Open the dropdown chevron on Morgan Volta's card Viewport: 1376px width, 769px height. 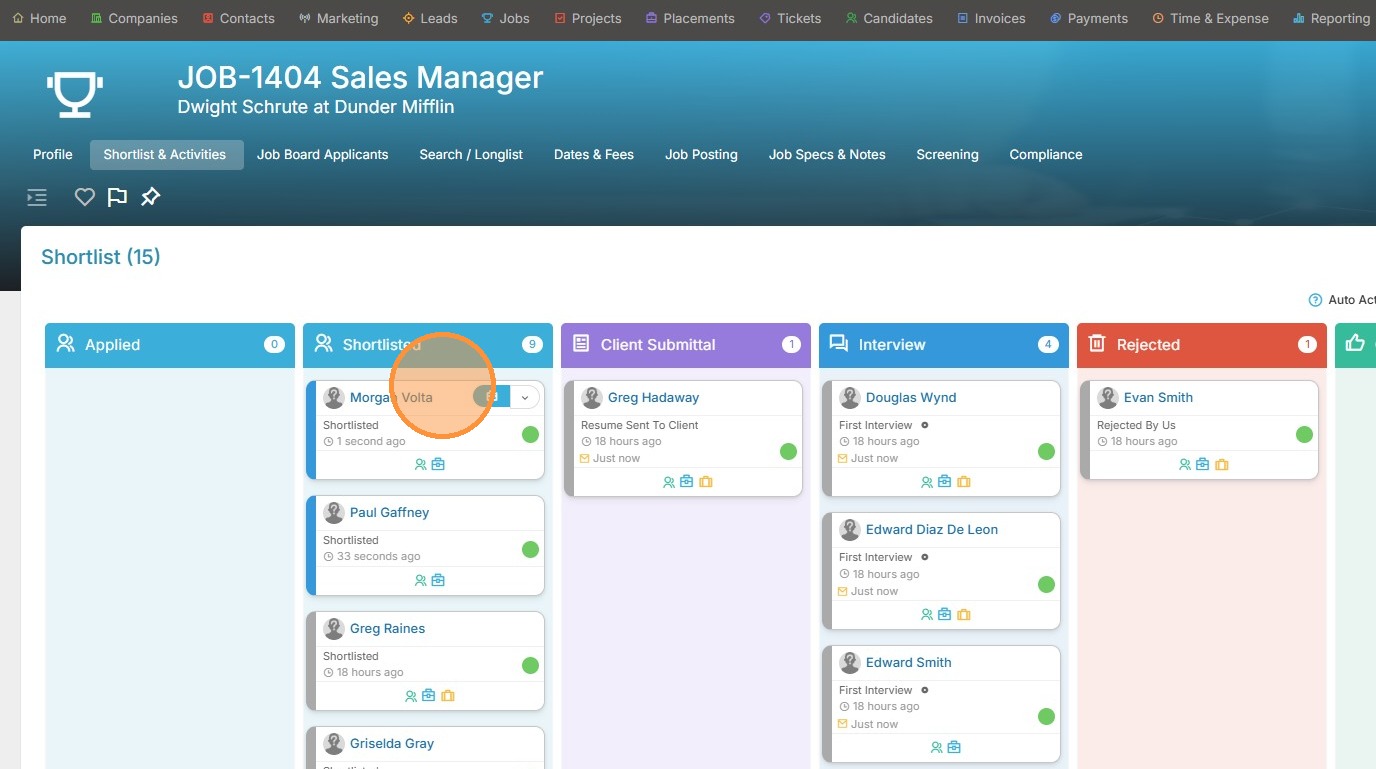coord(525,397)
